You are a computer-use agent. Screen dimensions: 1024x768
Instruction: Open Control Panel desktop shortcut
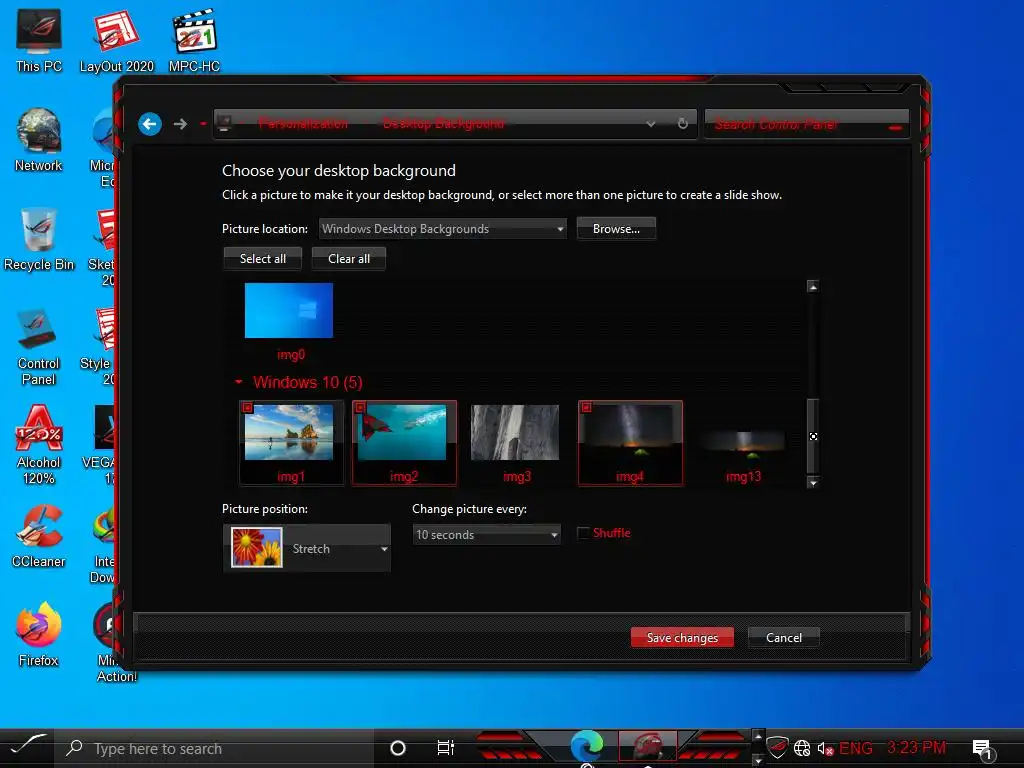[39, 347]
